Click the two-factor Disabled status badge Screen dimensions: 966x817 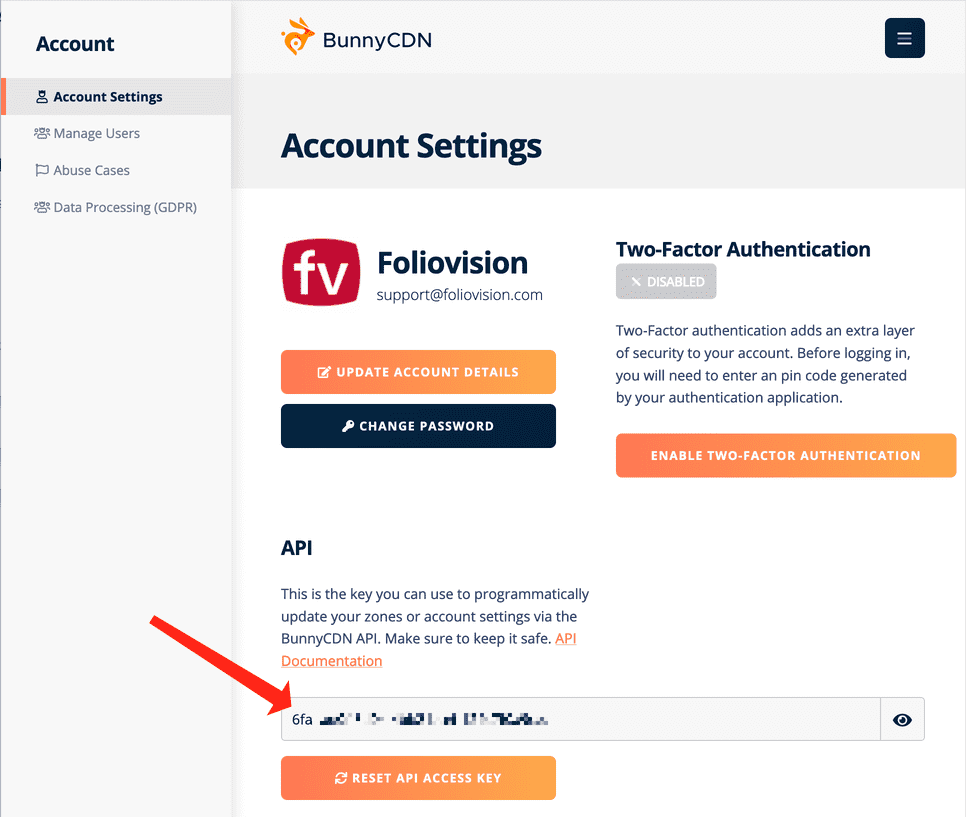(666, 282)
